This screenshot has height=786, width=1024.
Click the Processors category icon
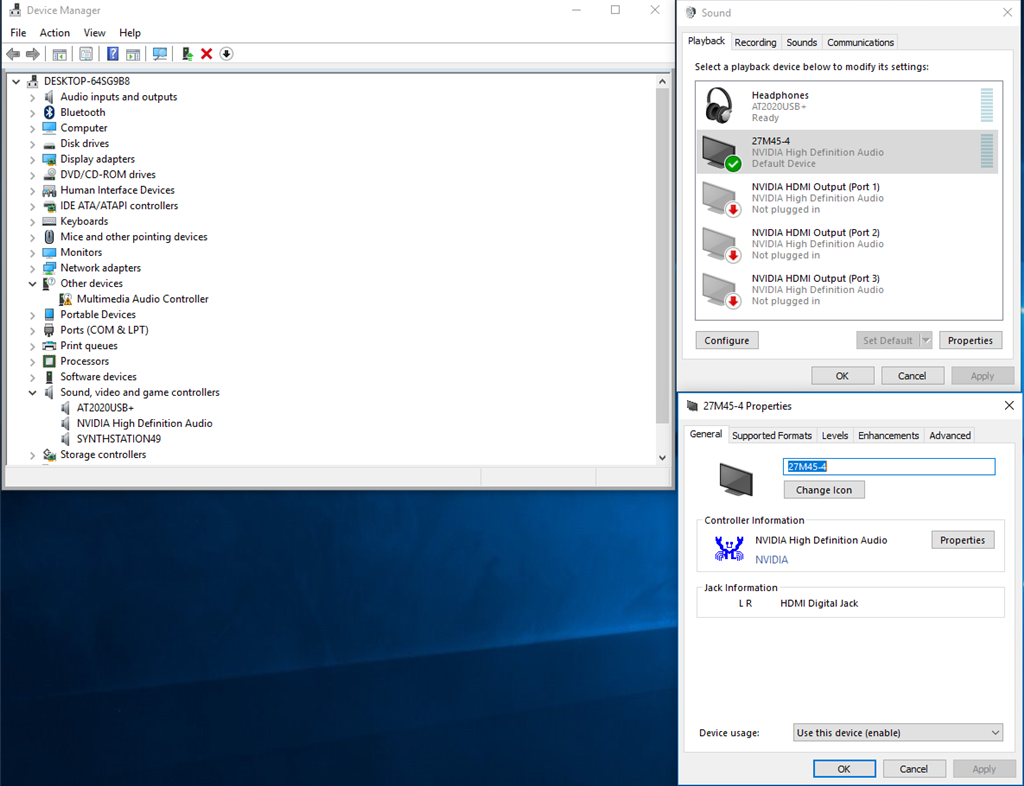49,362
